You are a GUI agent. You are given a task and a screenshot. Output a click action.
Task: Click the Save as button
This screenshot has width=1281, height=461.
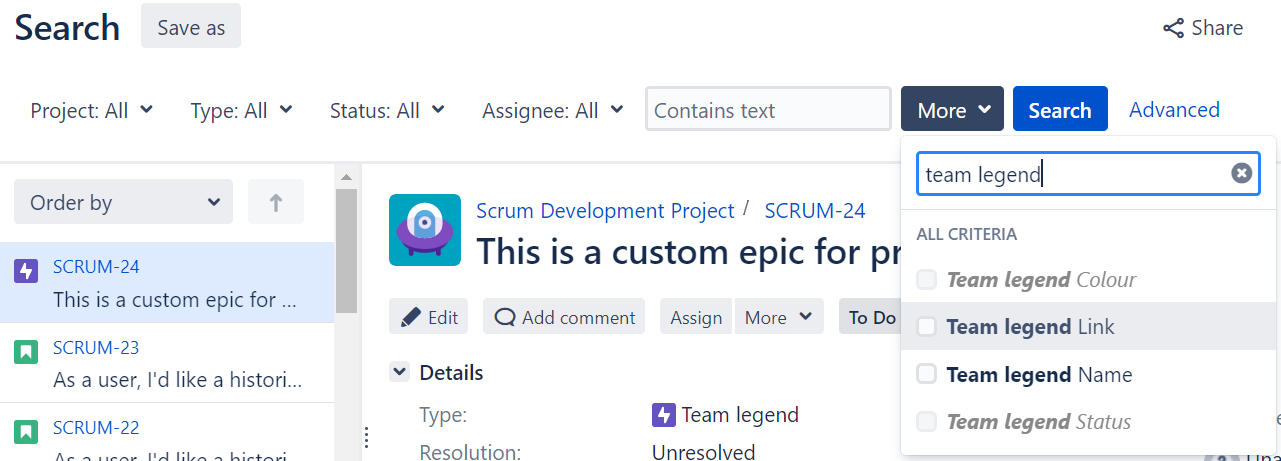[x=191, y=27]
